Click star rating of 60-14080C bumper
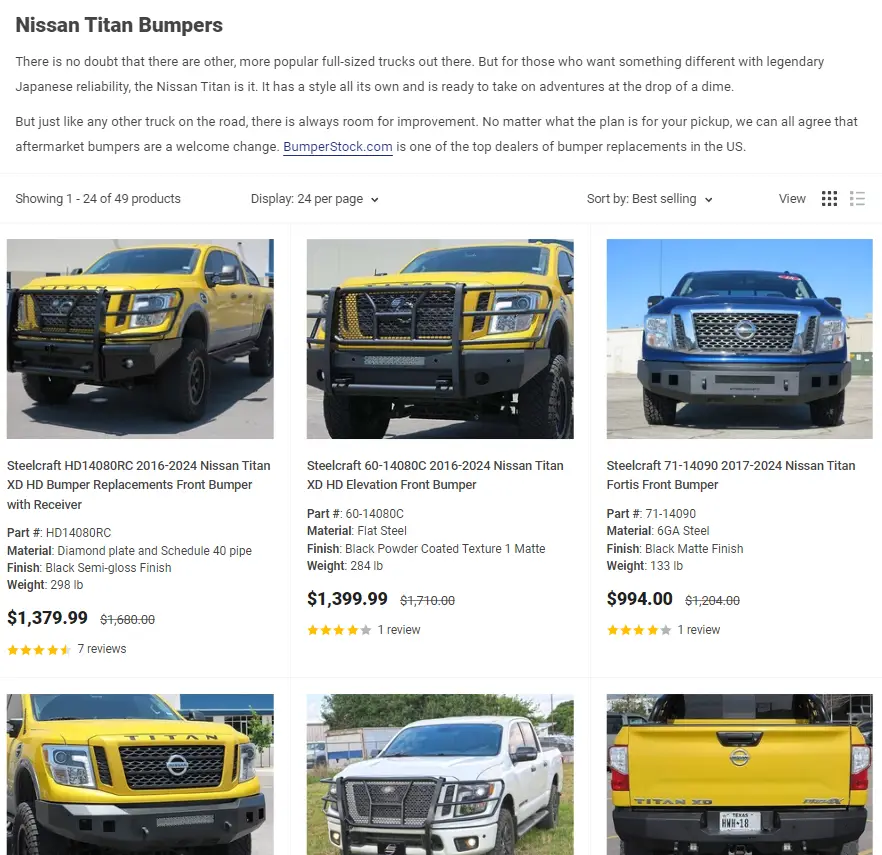The height and width of the screenshot is (855, 882). tap(339, 630)
